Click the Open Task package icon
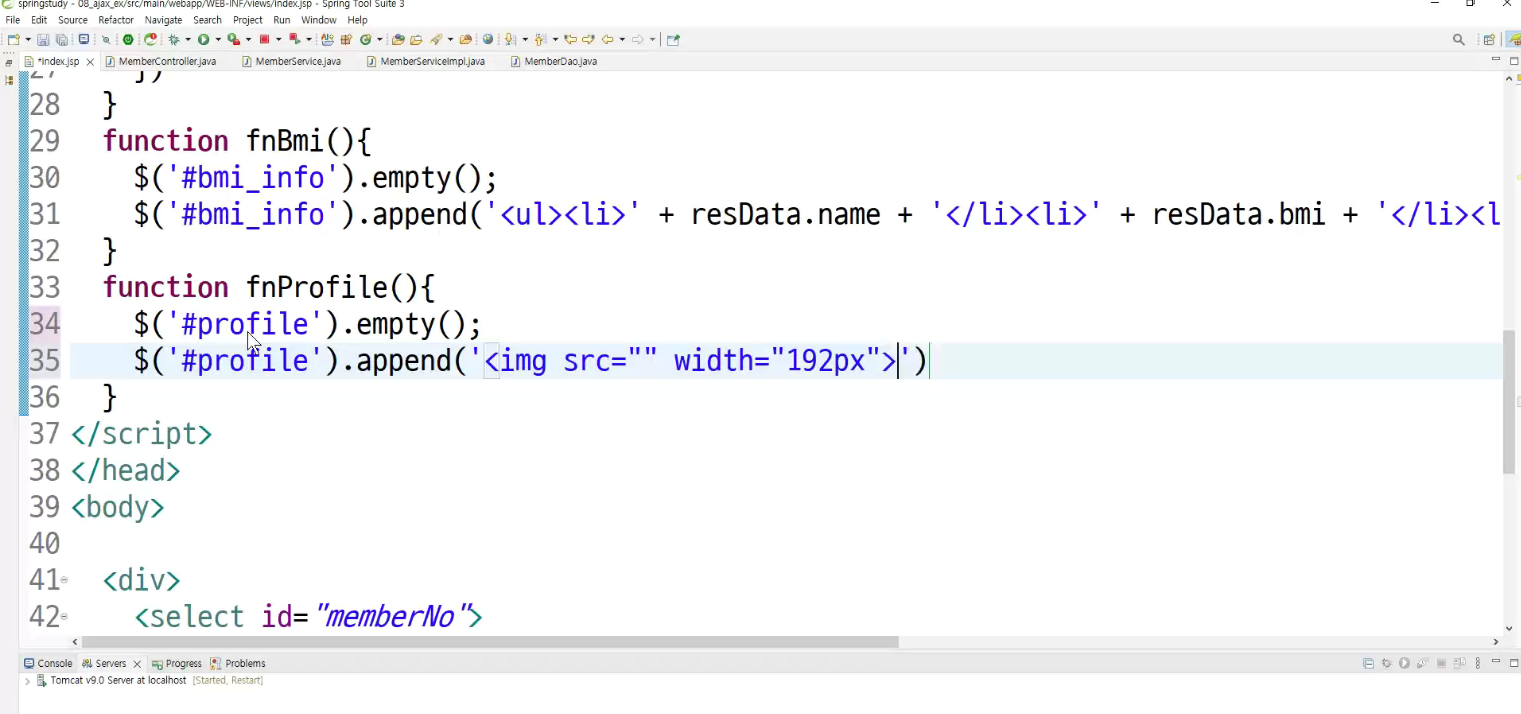 (416, 40)
